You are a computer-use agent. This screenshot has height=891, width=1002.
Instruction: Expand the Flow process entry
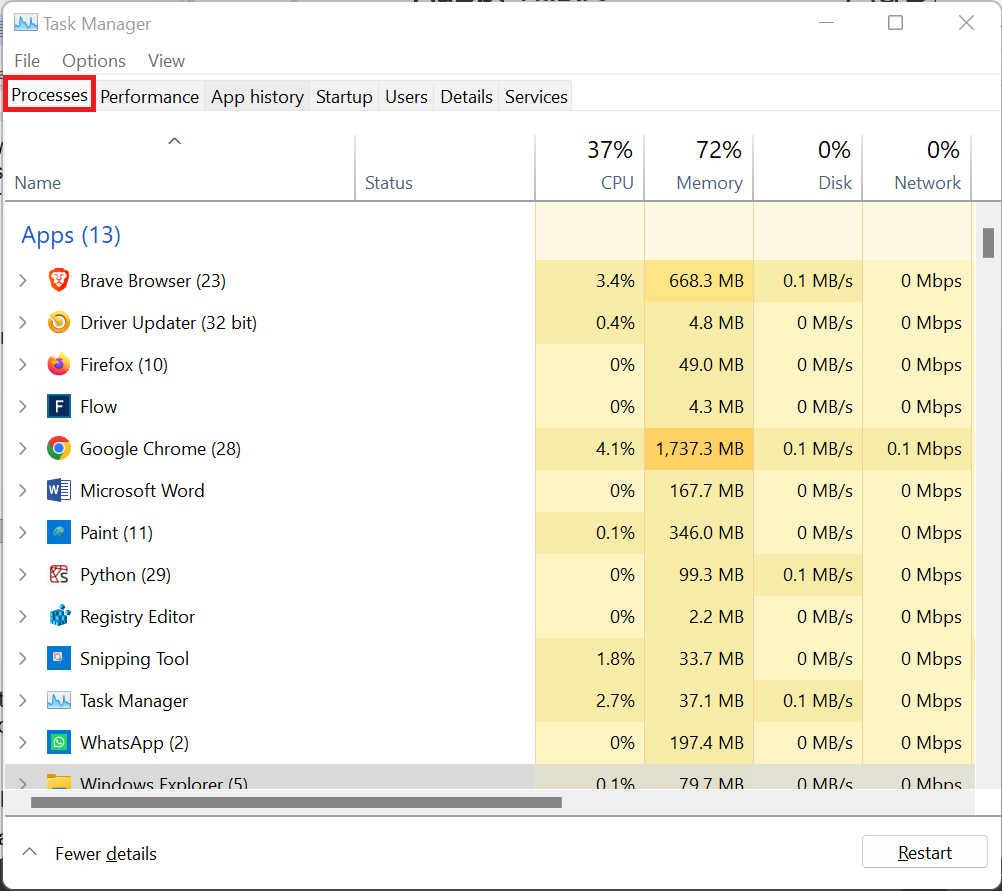point(23,407)
